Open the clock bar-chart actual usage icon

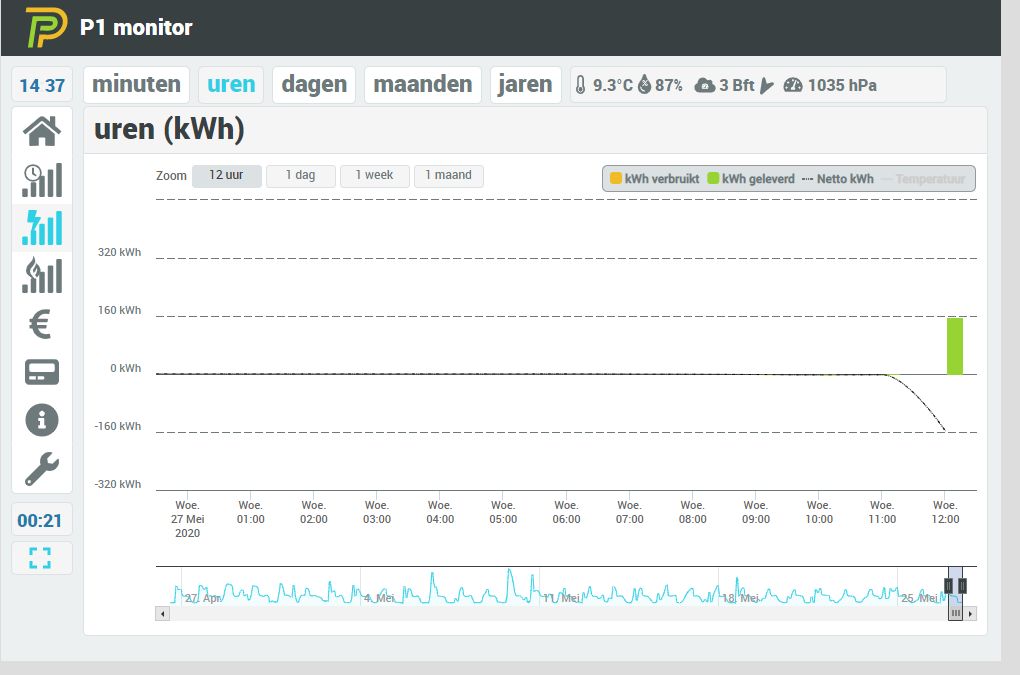(42, 179)
